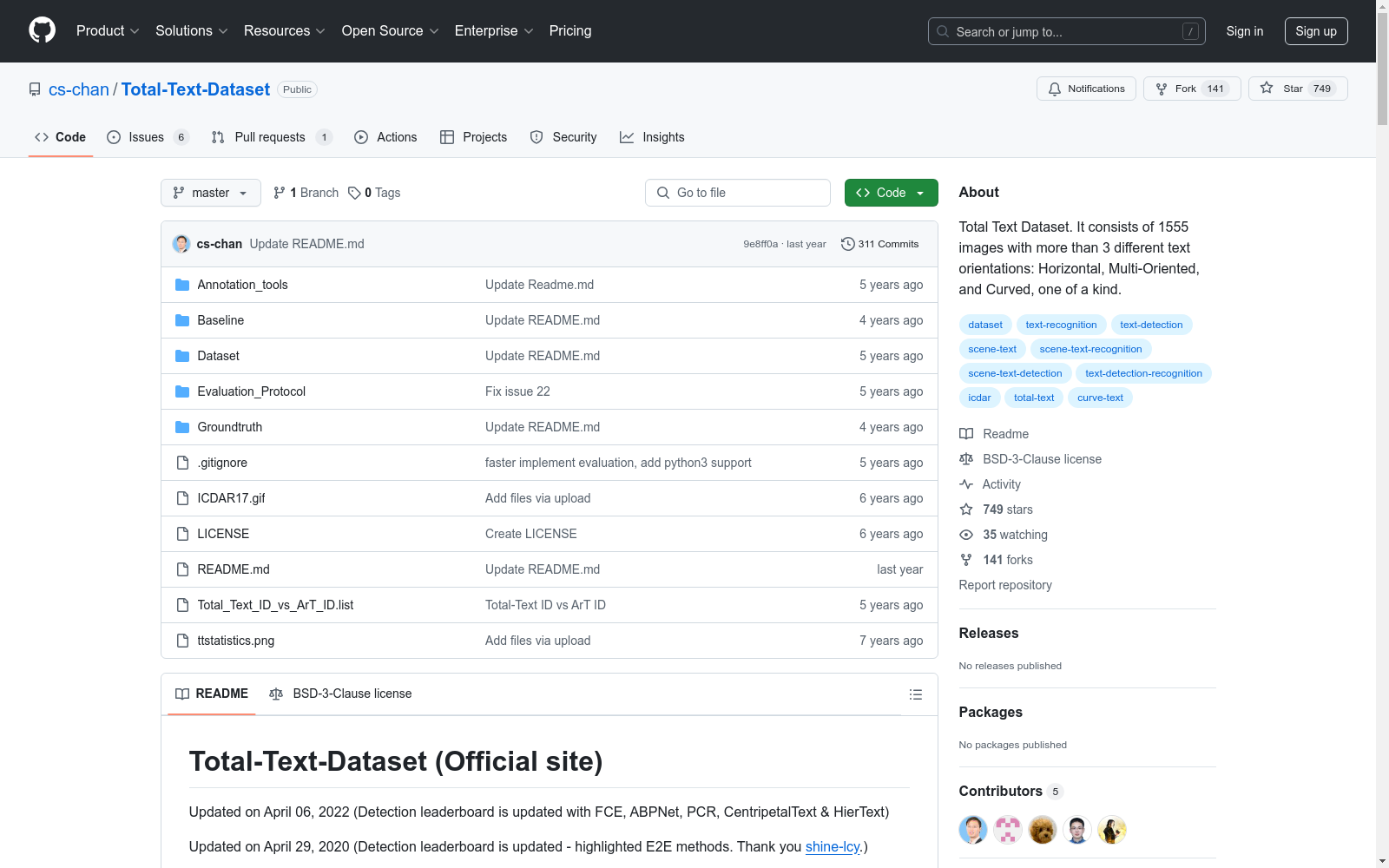Click the Evaluation_Protocol folder icon
Image resolution: width=1389 pixels, height=868 pixels.
click(182, 391)
